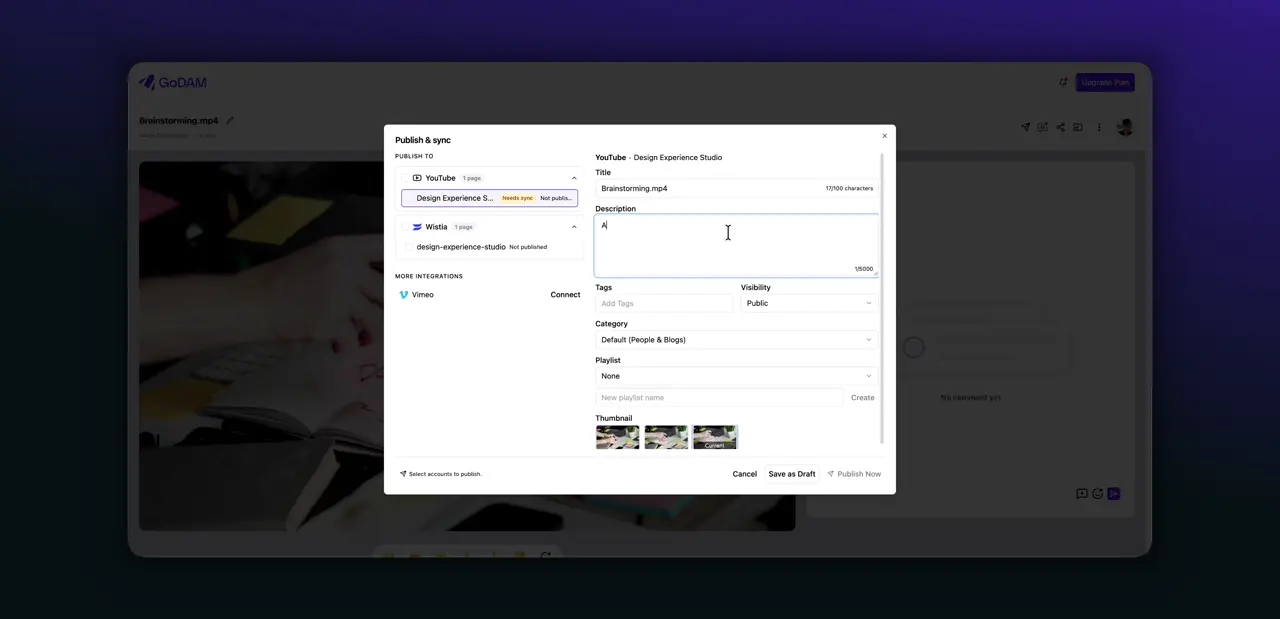1280x619 pixels.
Task: Click the Vimeo logo icon
Action: 404,295
